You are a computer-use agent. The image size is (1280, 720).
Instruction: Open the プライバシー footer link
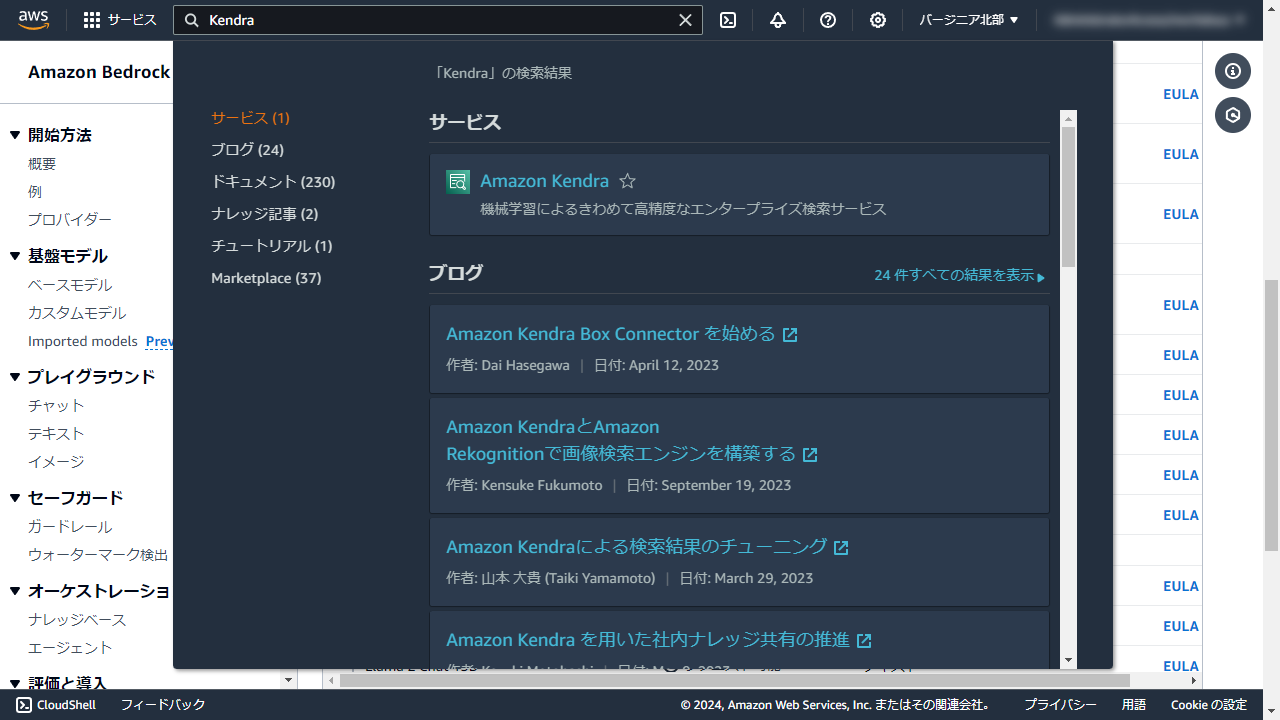(1060, 705)
